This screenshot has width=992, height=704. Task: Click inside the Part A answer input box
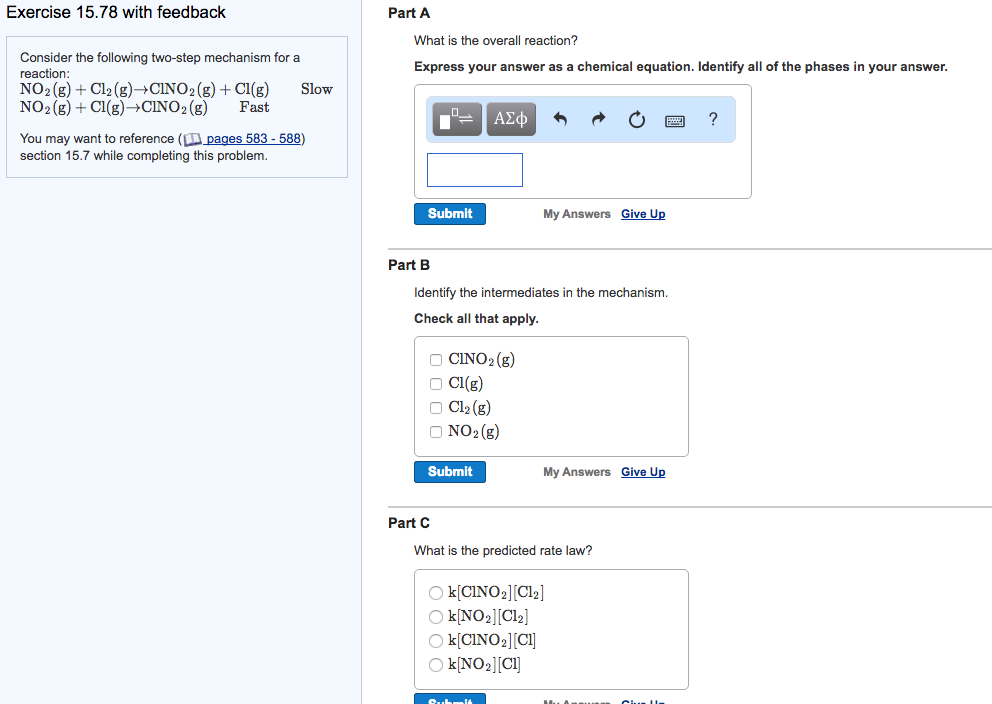click(474, 169)
